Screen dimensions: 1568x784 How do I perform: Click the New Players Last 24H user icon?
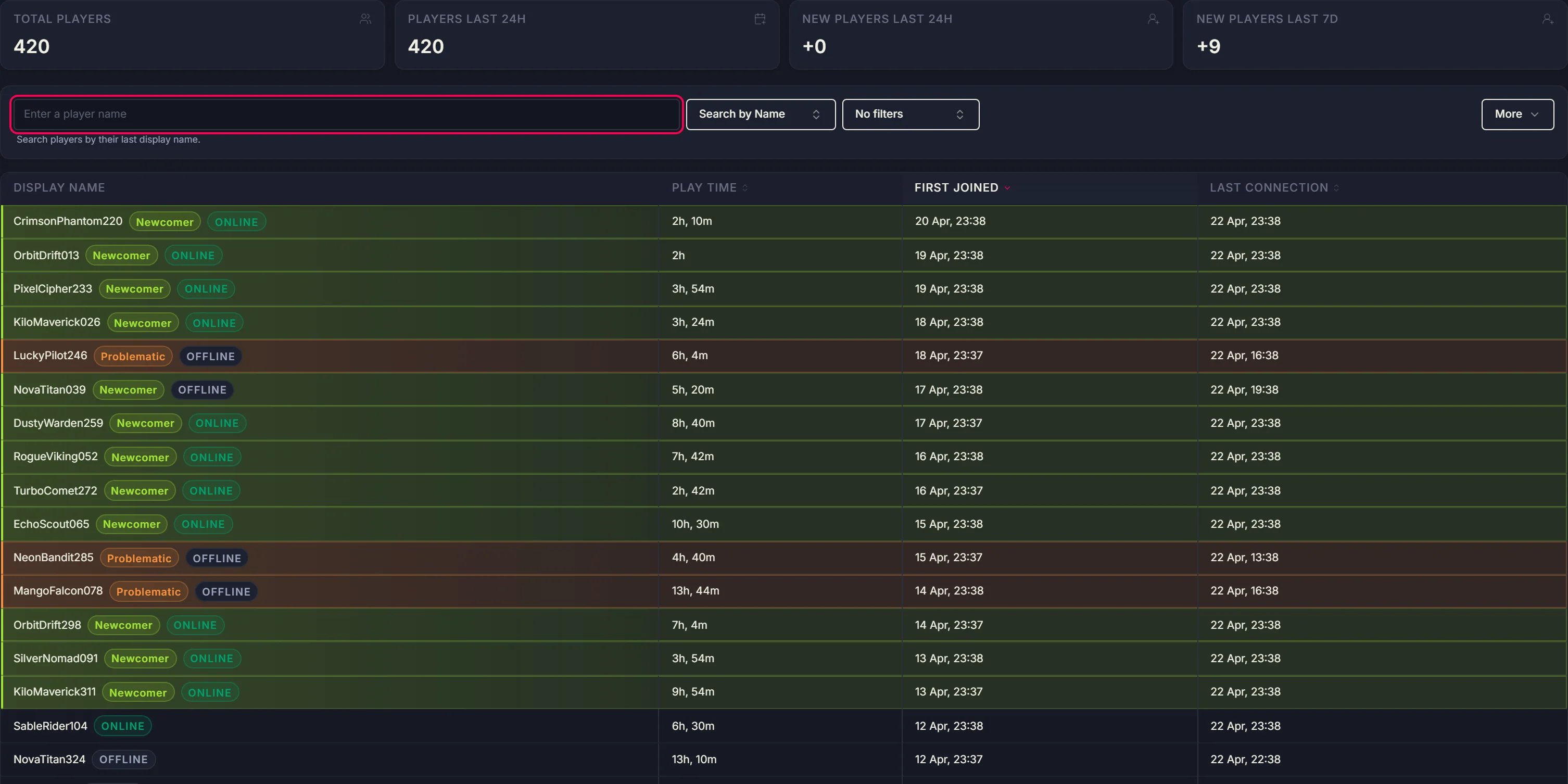coord(1153,19)
